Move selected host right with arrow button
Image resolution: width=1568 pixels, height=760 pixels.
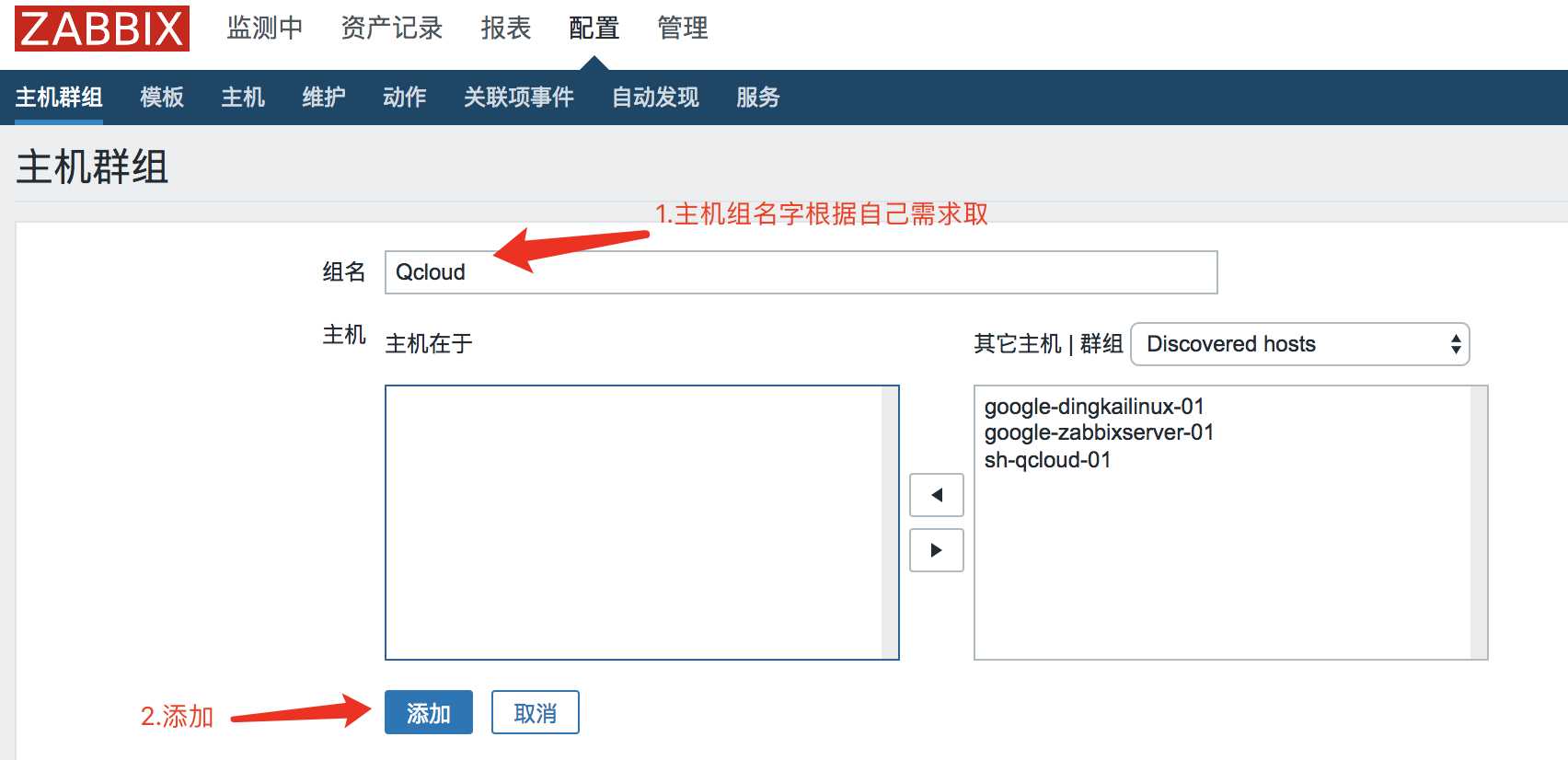click(936, 550)
